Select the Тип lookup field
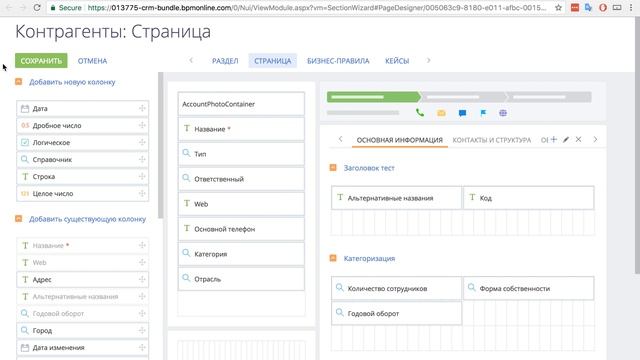 pos(241,154)
